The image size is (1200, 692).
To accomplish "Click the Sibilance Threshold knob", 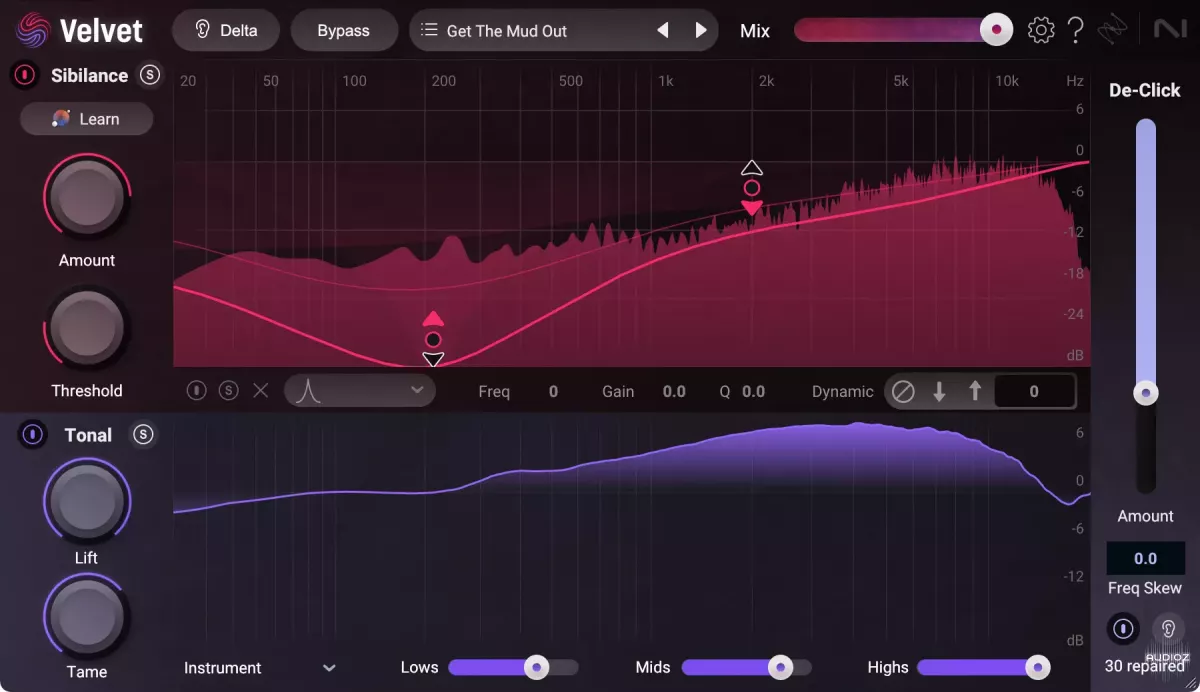I will click(x=87, y=330).
